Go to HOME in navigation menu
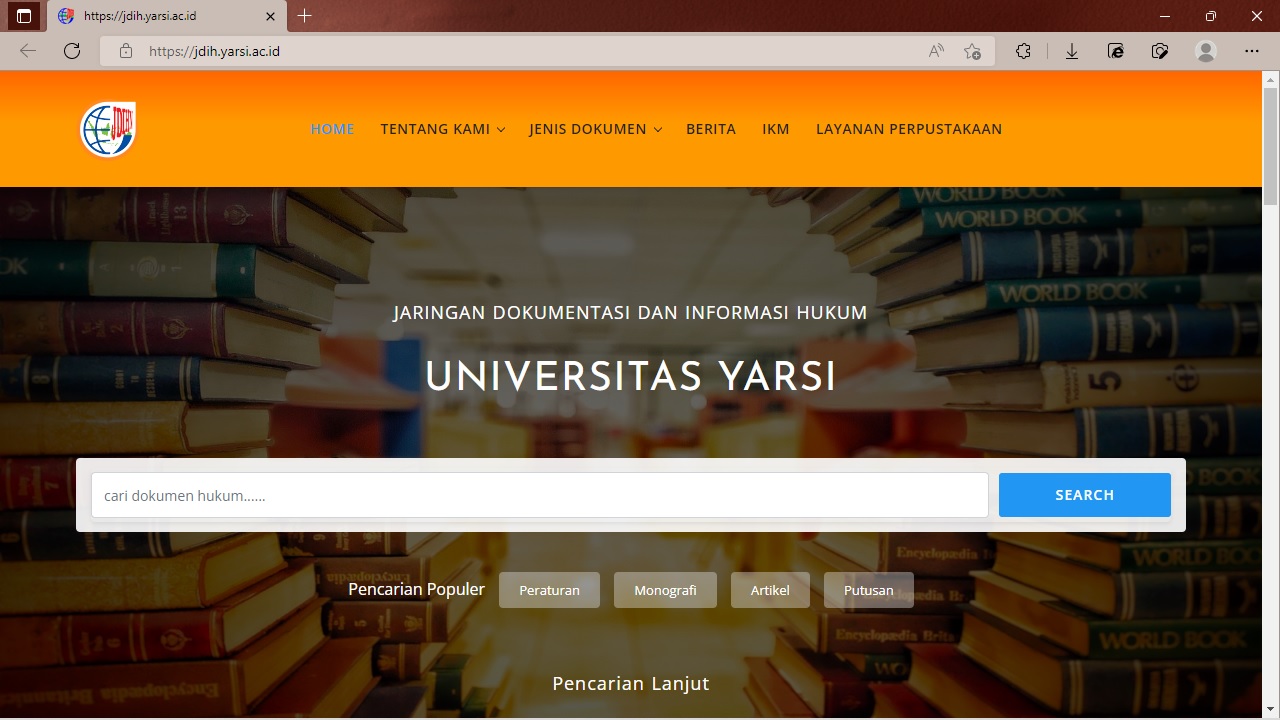Screen dimensions: 1280x720 (332, 129)
